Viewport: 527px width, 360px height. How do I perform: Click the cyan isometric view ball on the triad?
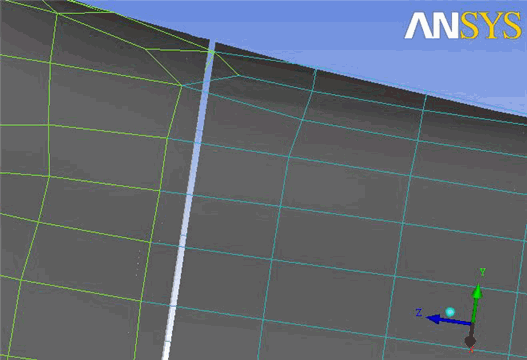(x=450, y=312)
